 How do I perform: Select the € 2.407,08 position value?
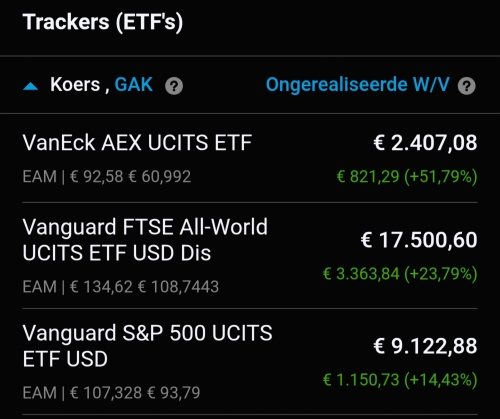click(x=425, y=143)
